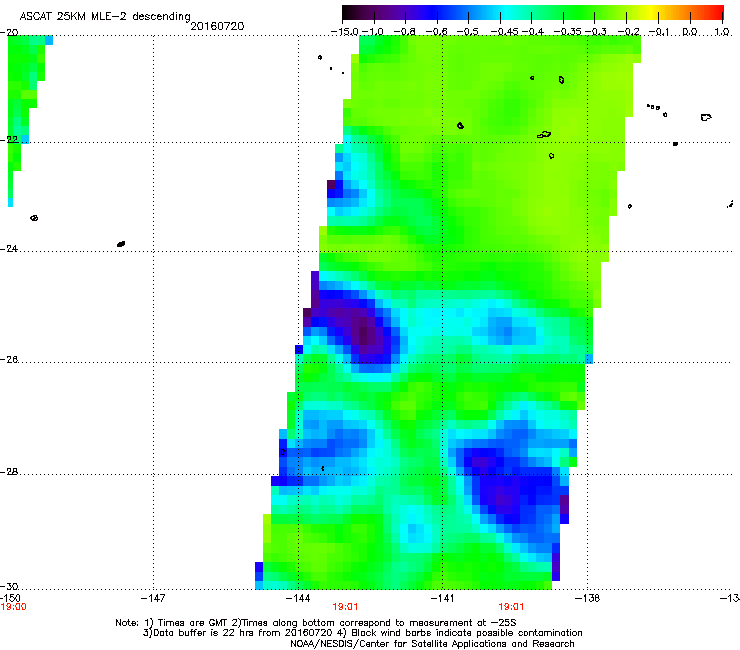Click the -30 latitude axis label
740x650 pixels.
click(x=9, y=586)
